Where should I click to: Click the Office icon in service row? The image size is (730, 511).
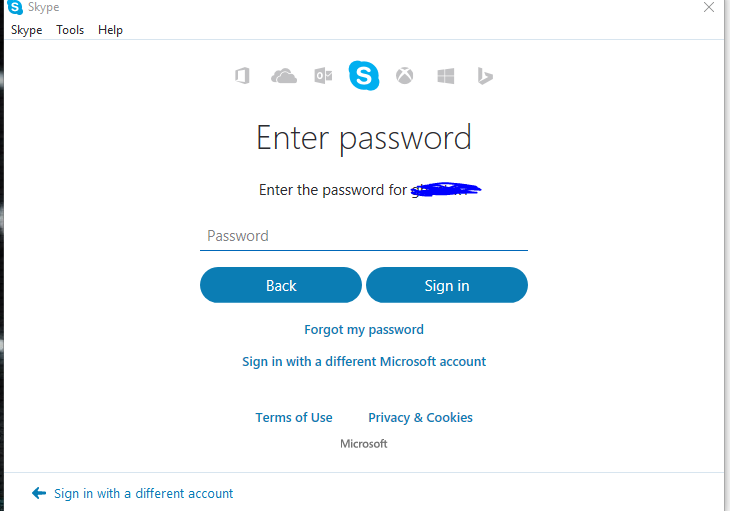(242, 75)
